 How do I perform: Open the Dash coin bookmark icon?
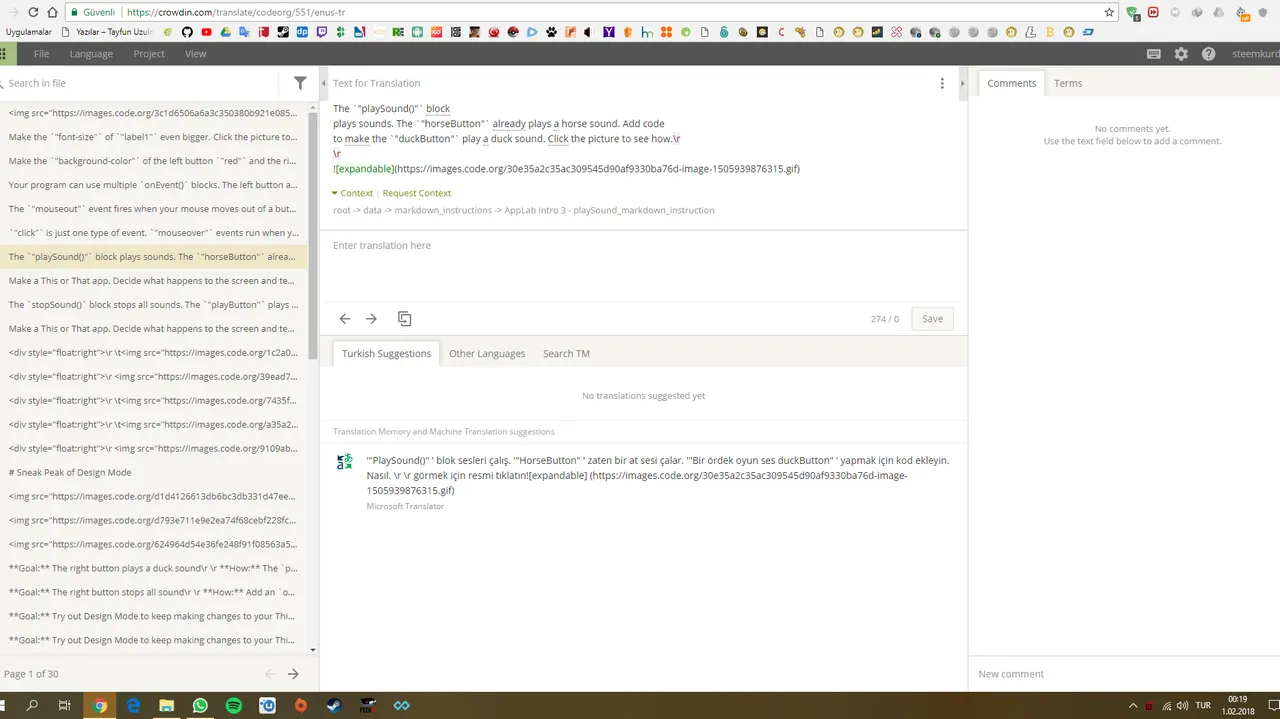[x=1088, y=32]
